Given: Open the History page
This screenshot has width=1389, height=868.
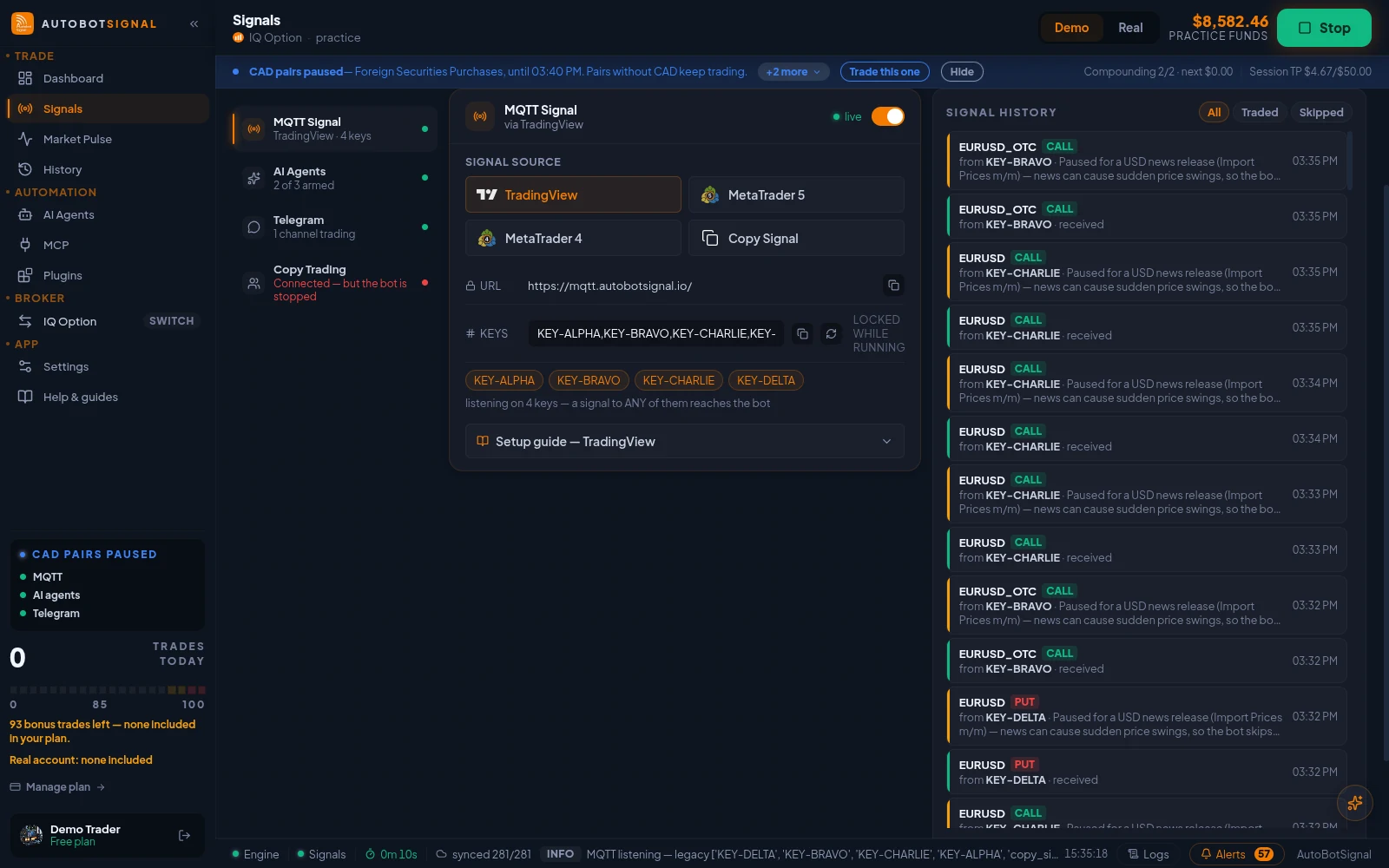Looking at the screenshot, I should [108, 169].
